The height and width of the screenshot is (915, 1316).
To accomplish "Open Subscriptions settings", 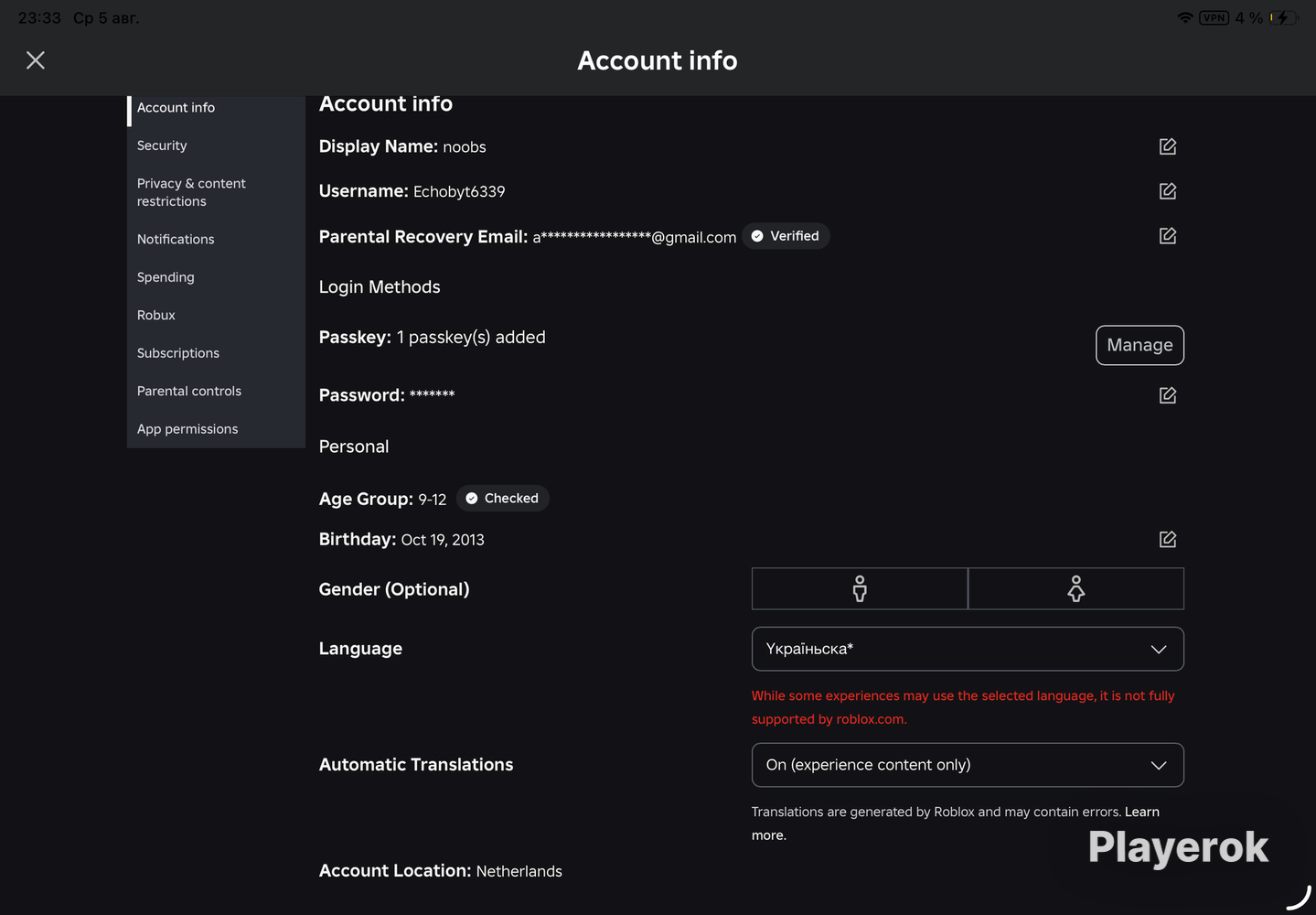I will tap(178, 353).
